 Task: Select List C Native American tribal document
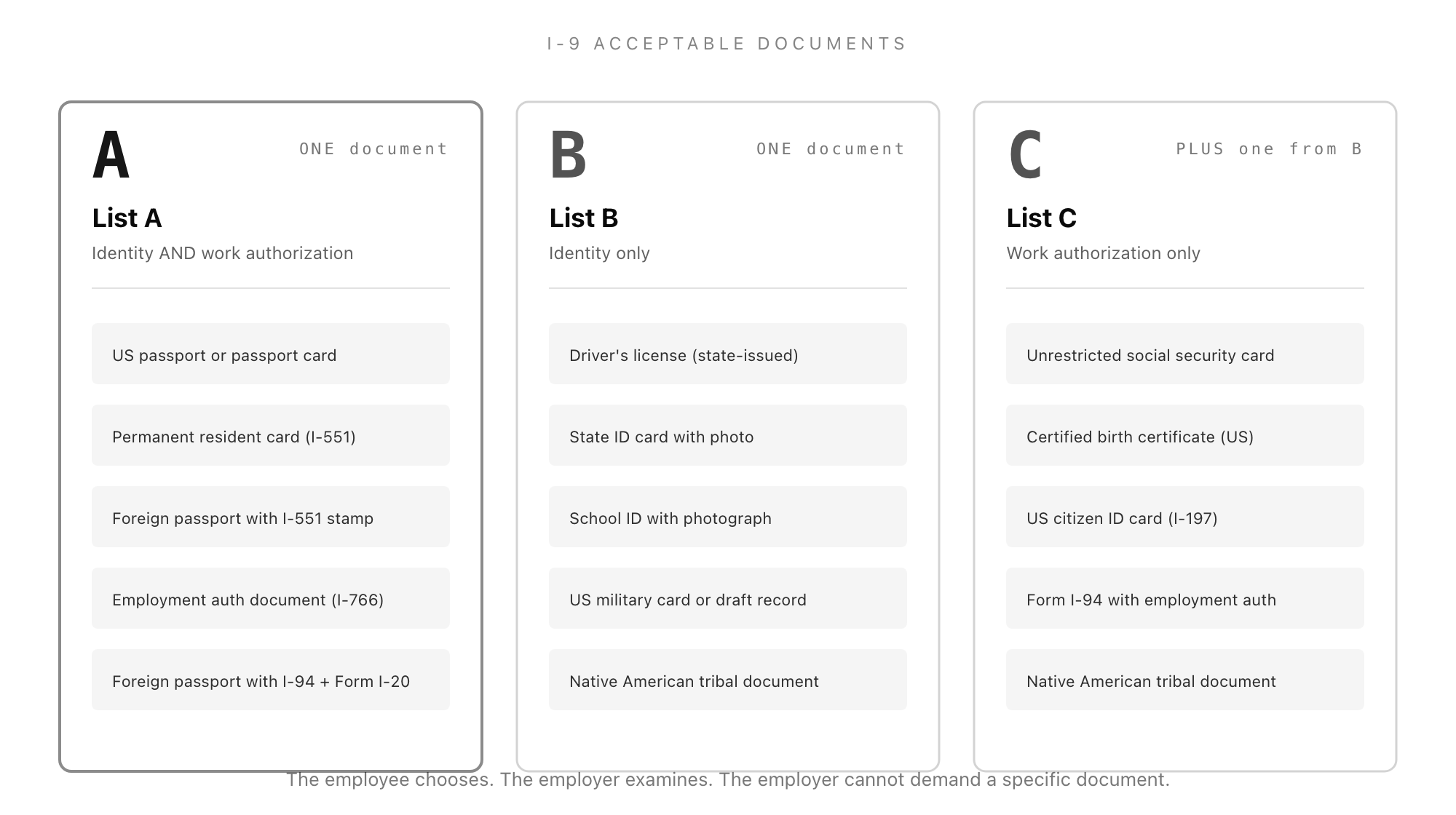pyautogui.click(x=1185, y=680)
